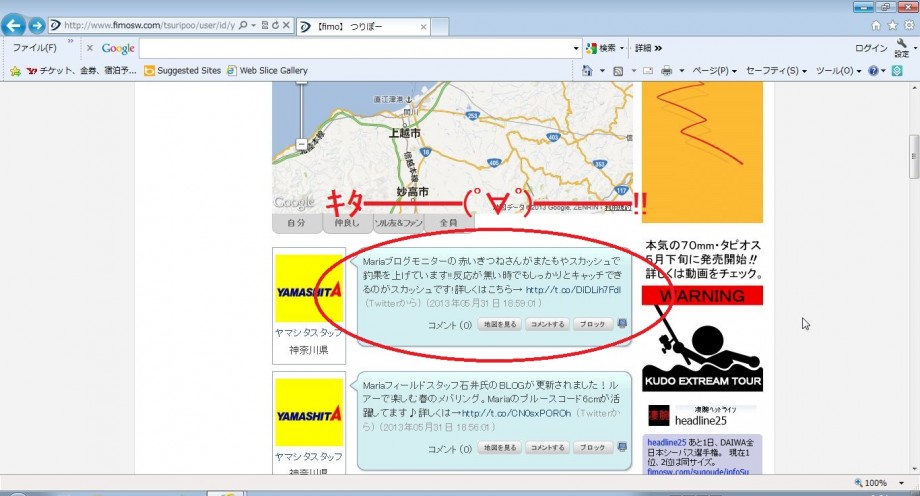This screenshot has height=496, width=920.
Task: Click the map zoom-out minus button
Action: coord(301,144)
